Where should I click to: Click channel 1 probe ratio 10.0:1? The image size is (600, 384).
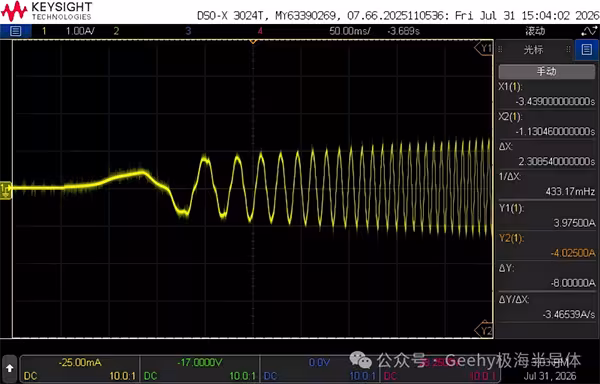(122, 376)
